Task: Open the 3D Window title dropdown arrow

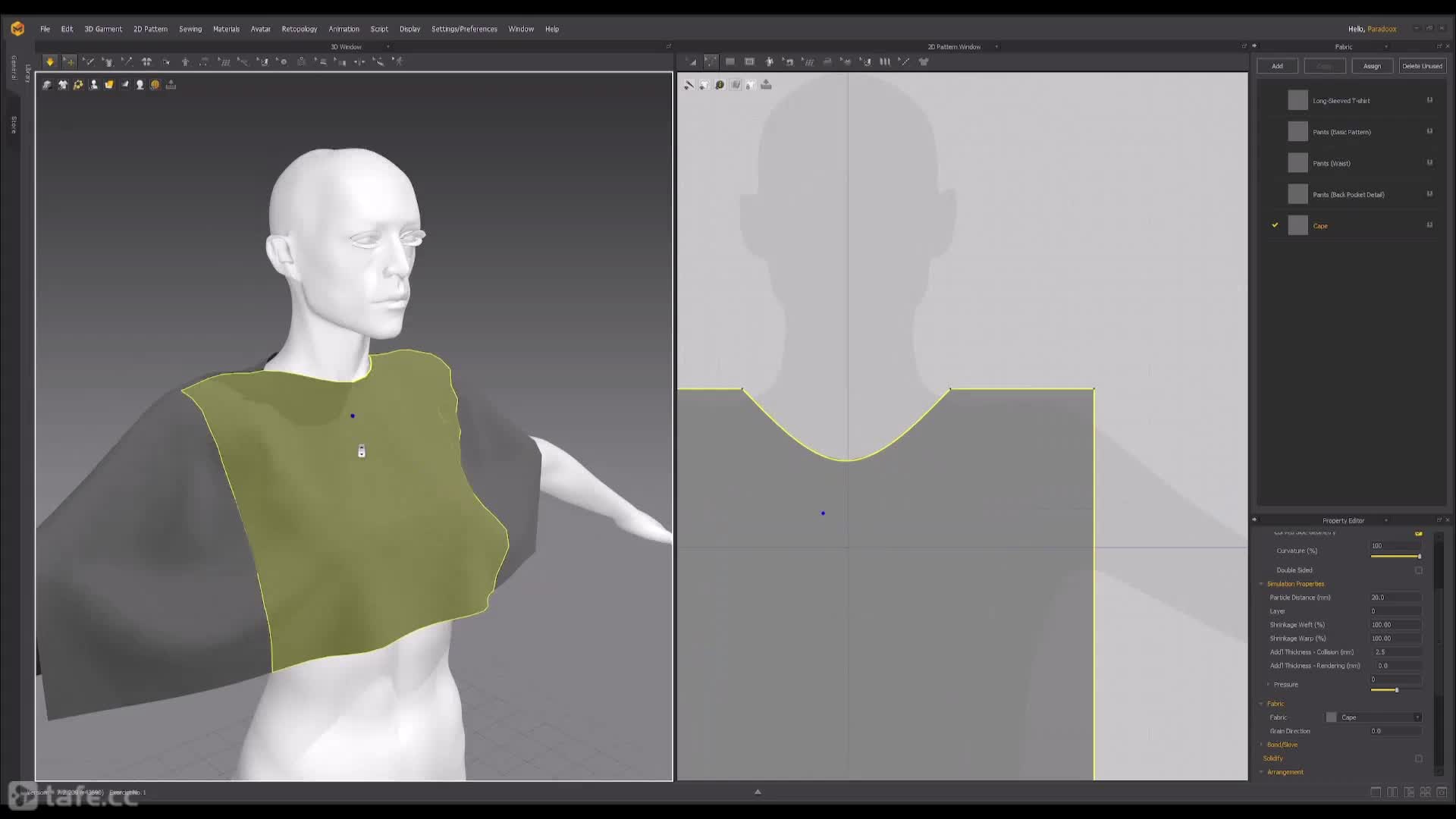Action: click(388, 47)
